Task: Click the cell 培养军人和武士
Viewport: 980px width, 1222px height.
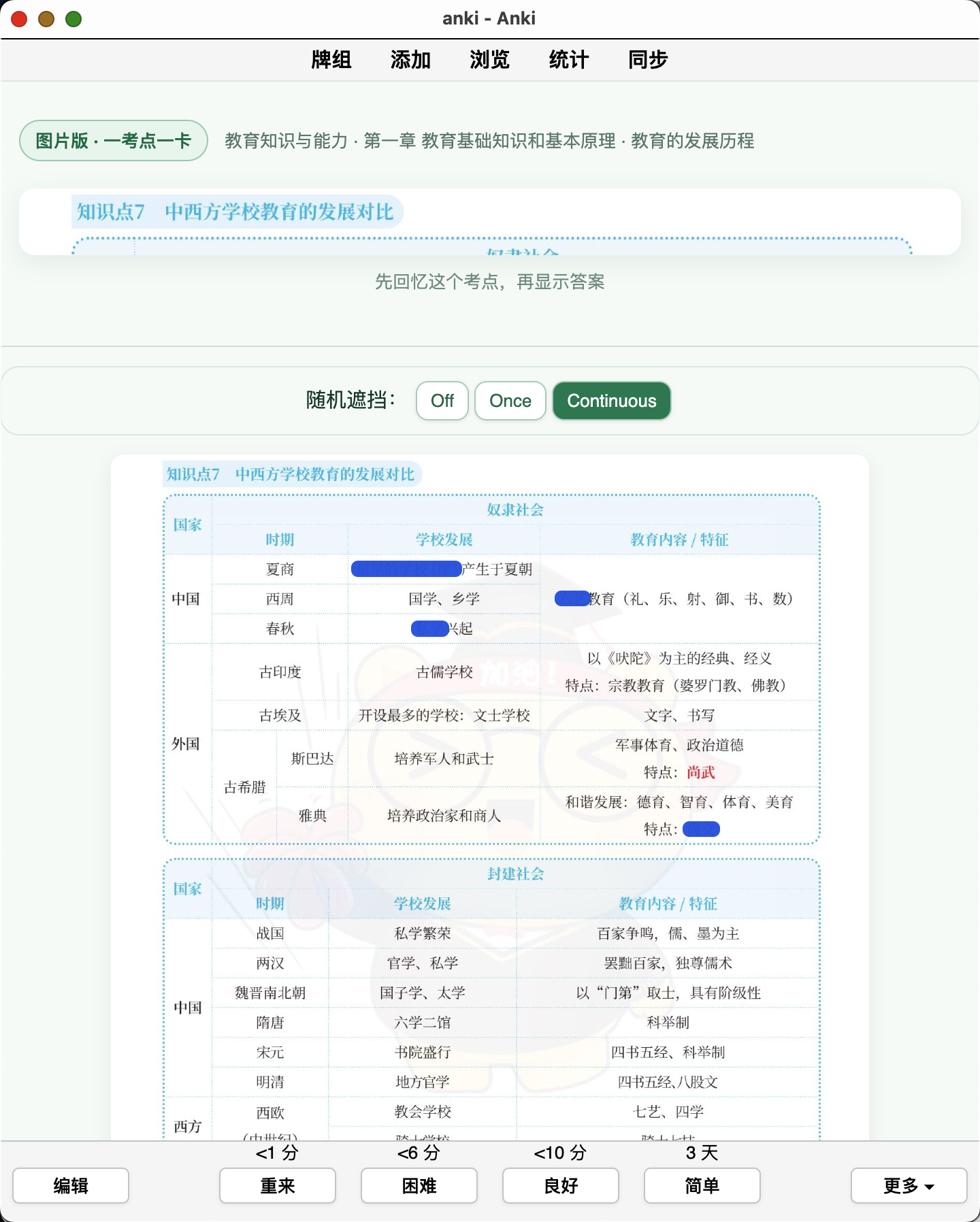Action: (x=444, y=759)
